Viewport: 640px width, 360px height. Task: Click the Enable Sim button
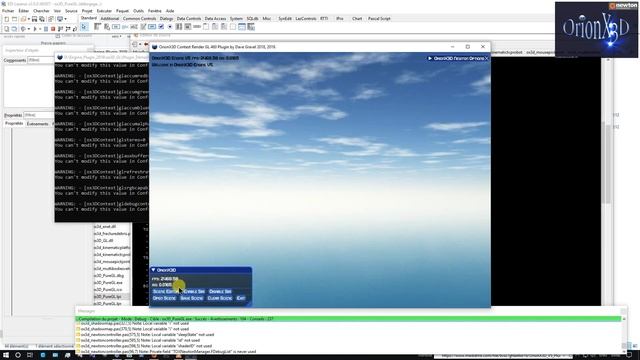pyautogui.click(x=194, y=291)
